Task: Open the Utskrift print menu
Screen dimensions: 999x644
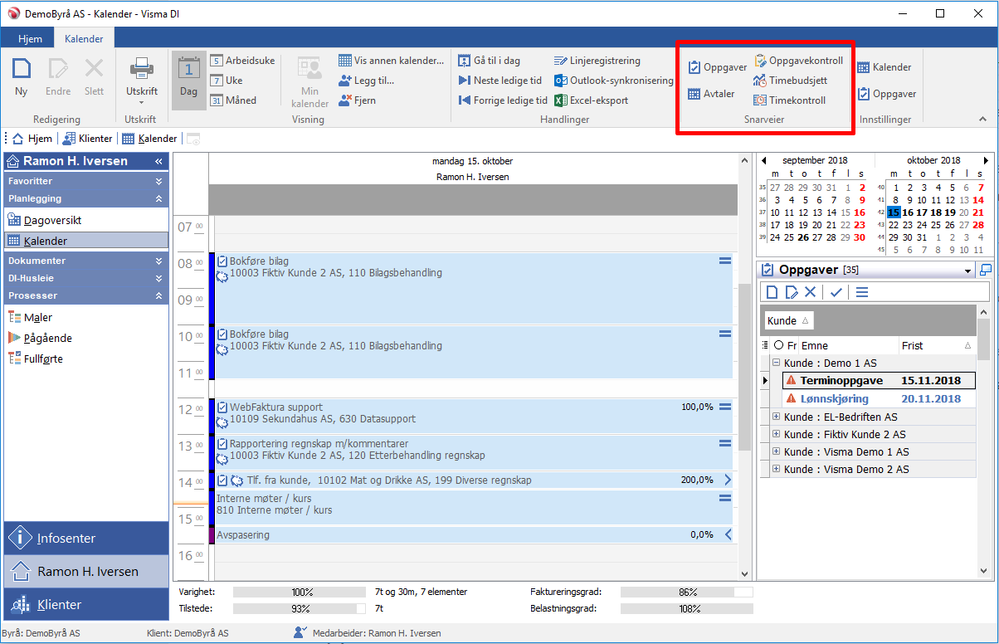Action: 141,80
